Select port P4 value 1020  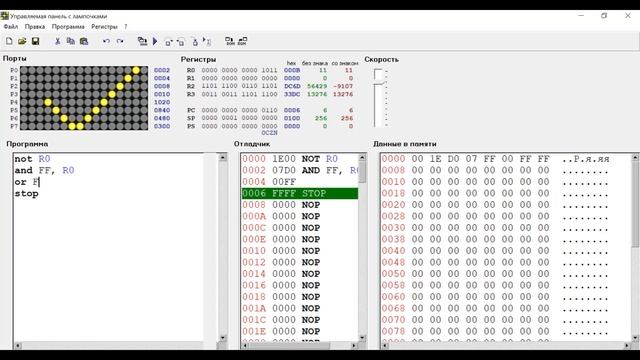coord(162,102)
